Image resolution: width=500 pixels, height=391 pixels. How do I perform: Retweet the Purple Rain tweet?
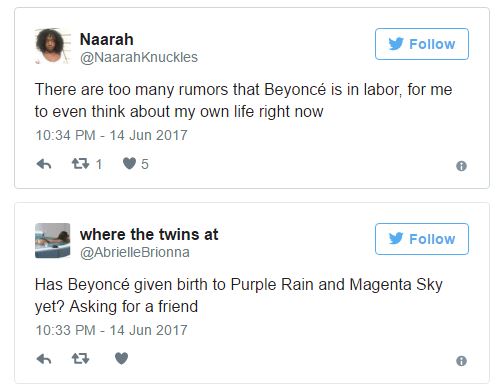(80, 359)
